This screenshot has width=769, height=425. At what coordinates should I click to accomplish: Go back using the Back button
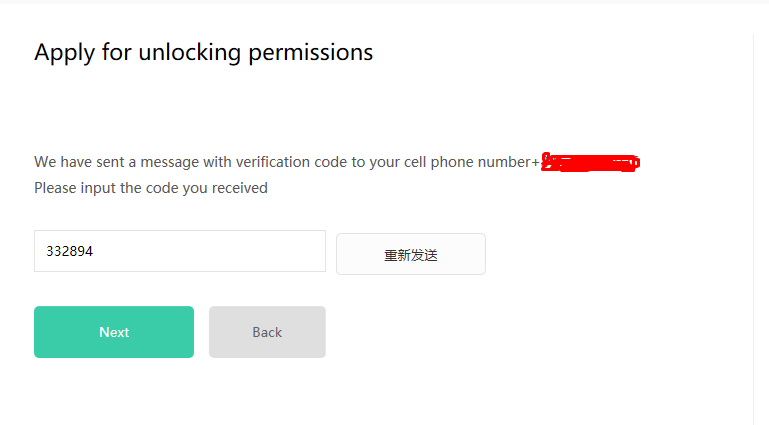click(267, 332)
